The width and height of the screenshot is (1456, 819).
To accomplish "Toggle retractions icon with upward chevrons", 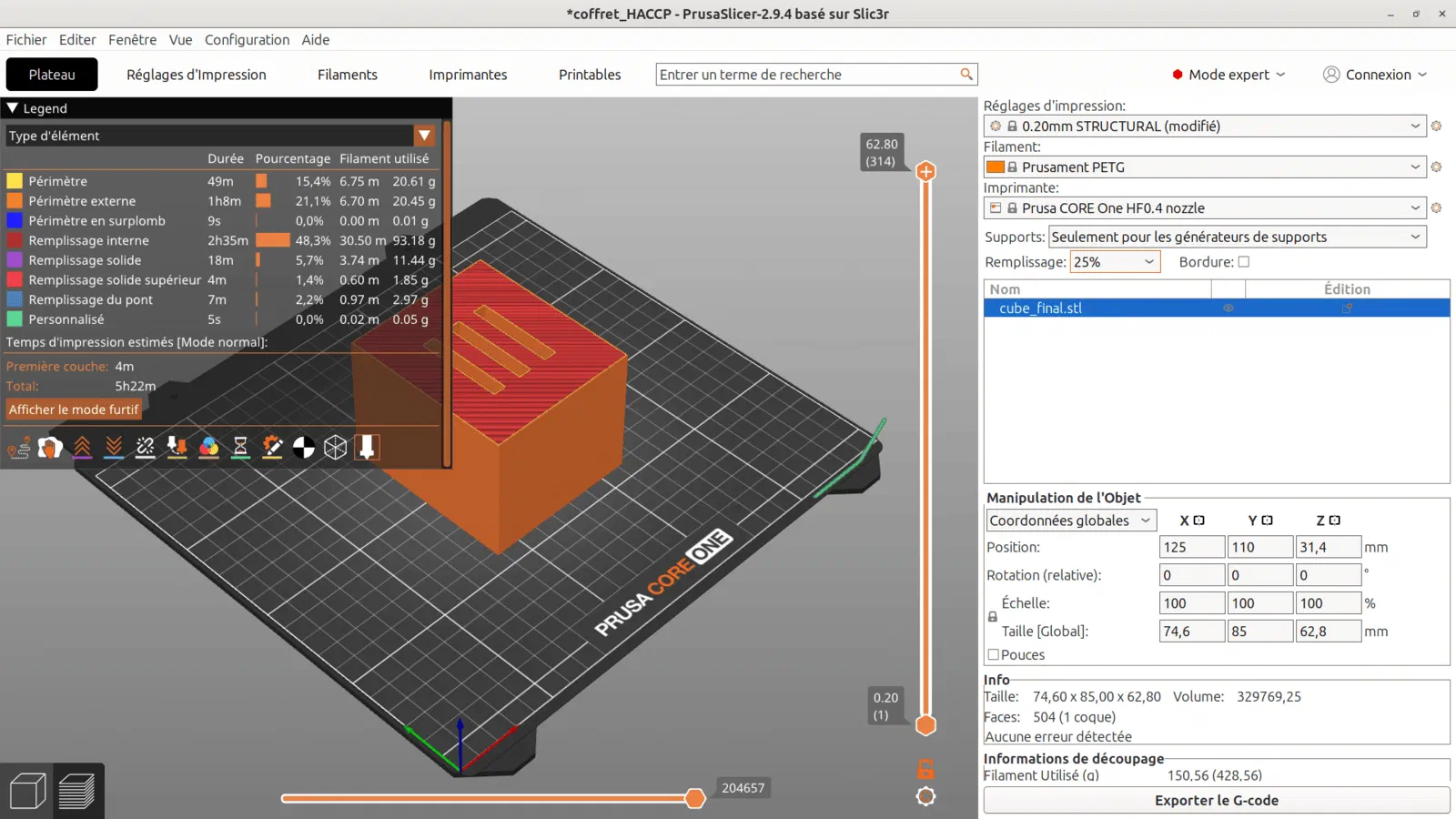I will coord(82,447).
